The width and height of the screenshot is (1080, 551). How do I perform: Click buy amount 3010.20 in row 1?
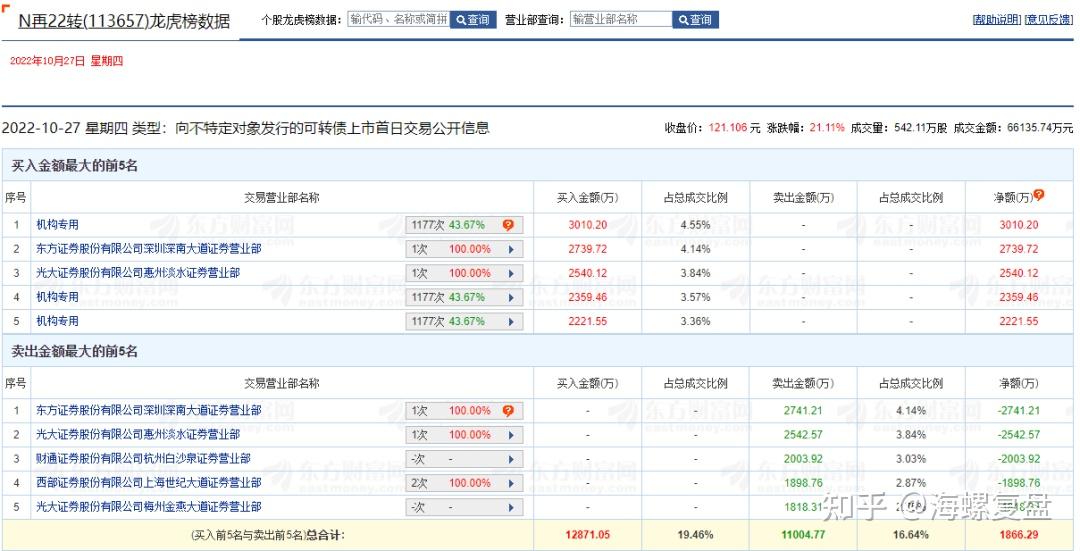(x=588, y=225)
